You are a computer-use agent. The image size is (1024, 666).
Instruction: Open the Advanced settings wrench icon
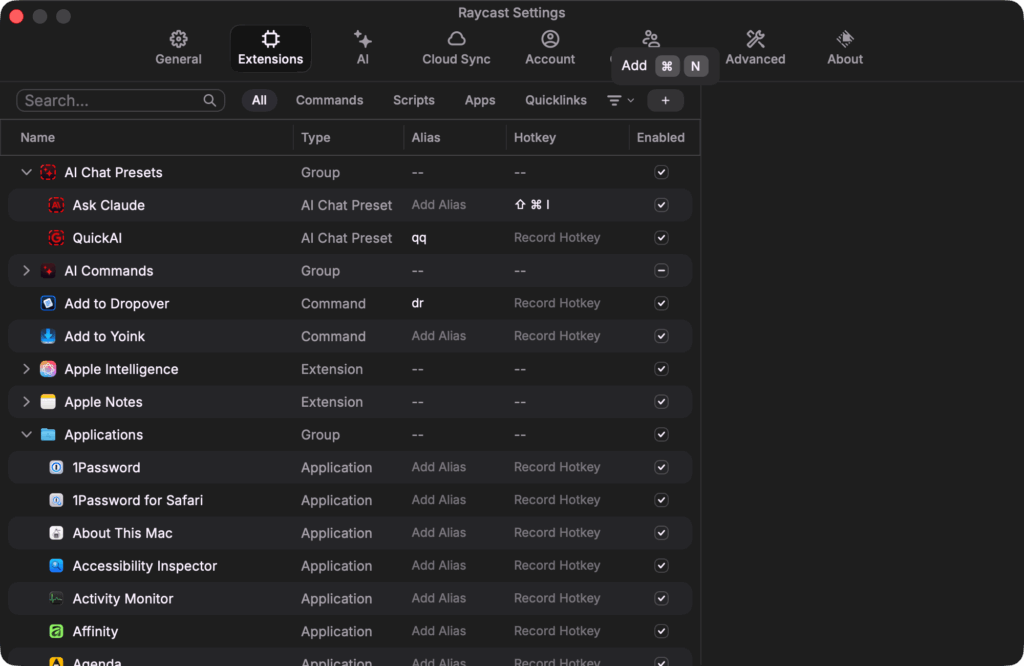(x=755, y=40)
